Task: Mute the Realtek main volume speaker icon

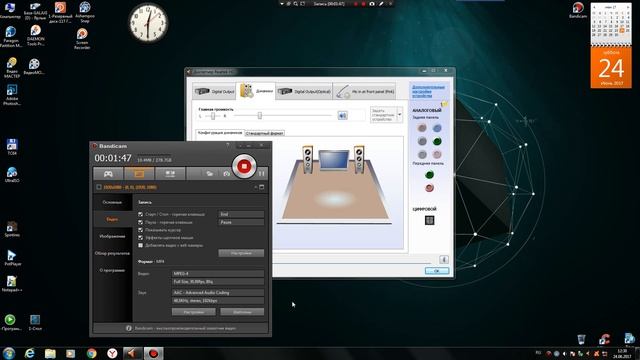Action: point(342,116)
